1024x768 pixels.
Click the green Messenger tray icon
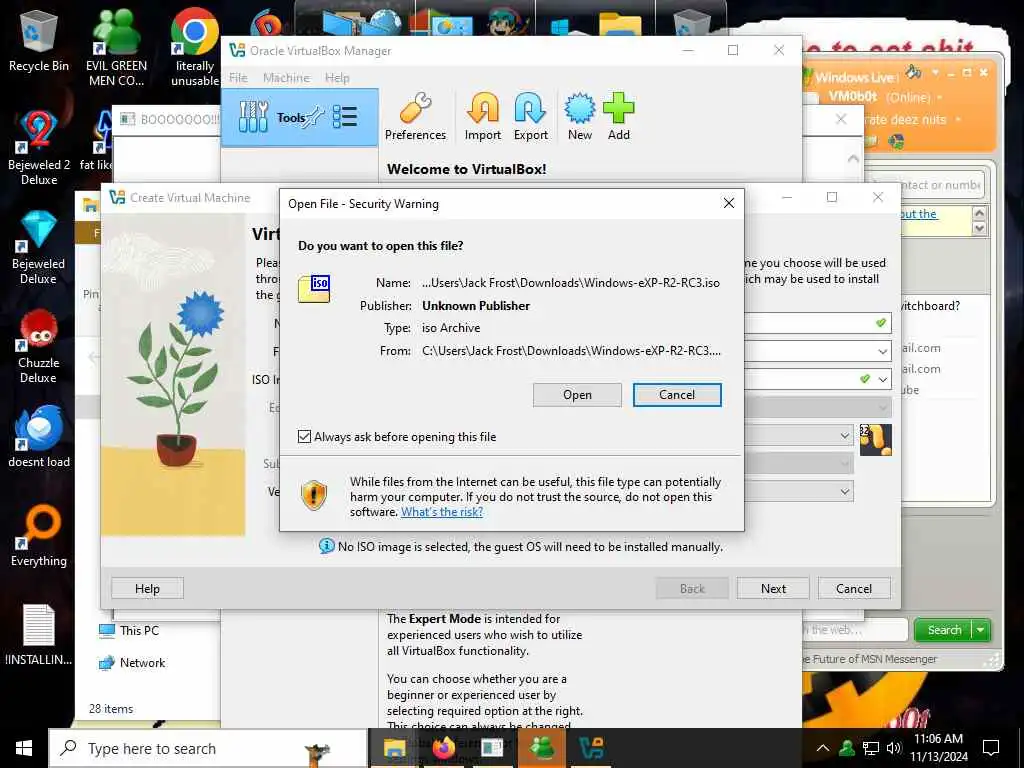point(847,748)
